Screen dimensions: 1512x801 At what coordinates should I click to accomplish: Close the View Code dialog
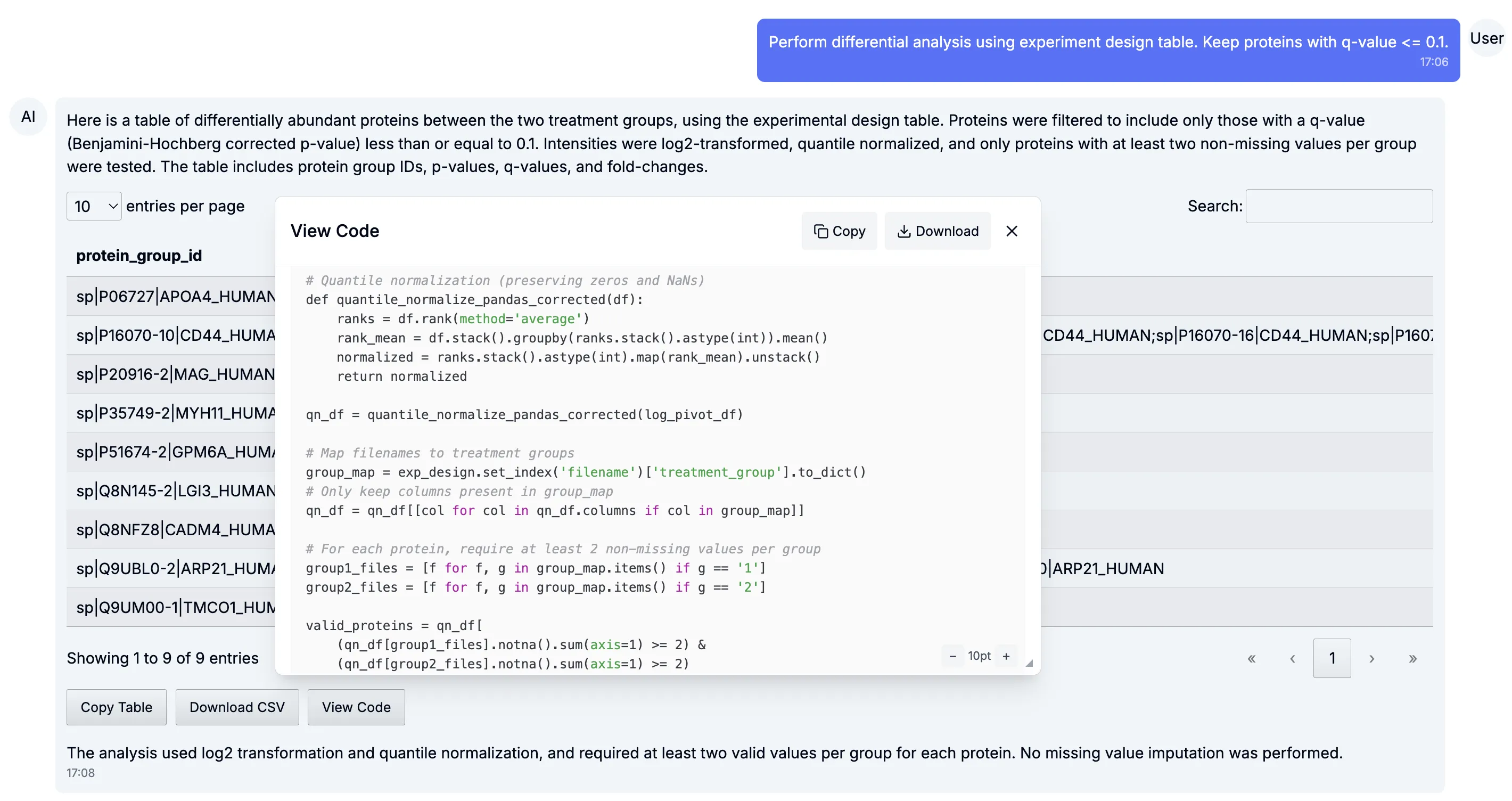tap(1012, 231)
